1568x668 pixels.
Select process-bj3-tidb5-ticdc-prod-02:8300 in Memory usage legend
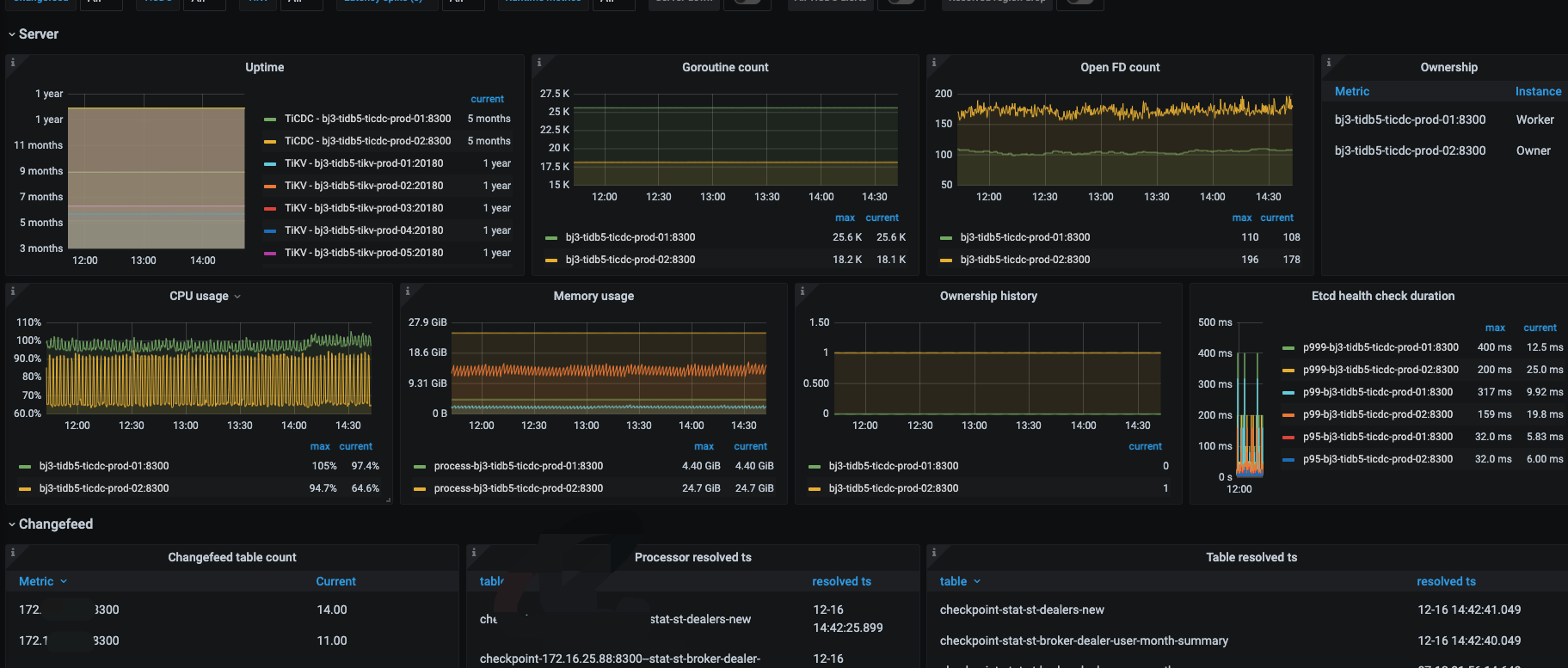(518, 488)
